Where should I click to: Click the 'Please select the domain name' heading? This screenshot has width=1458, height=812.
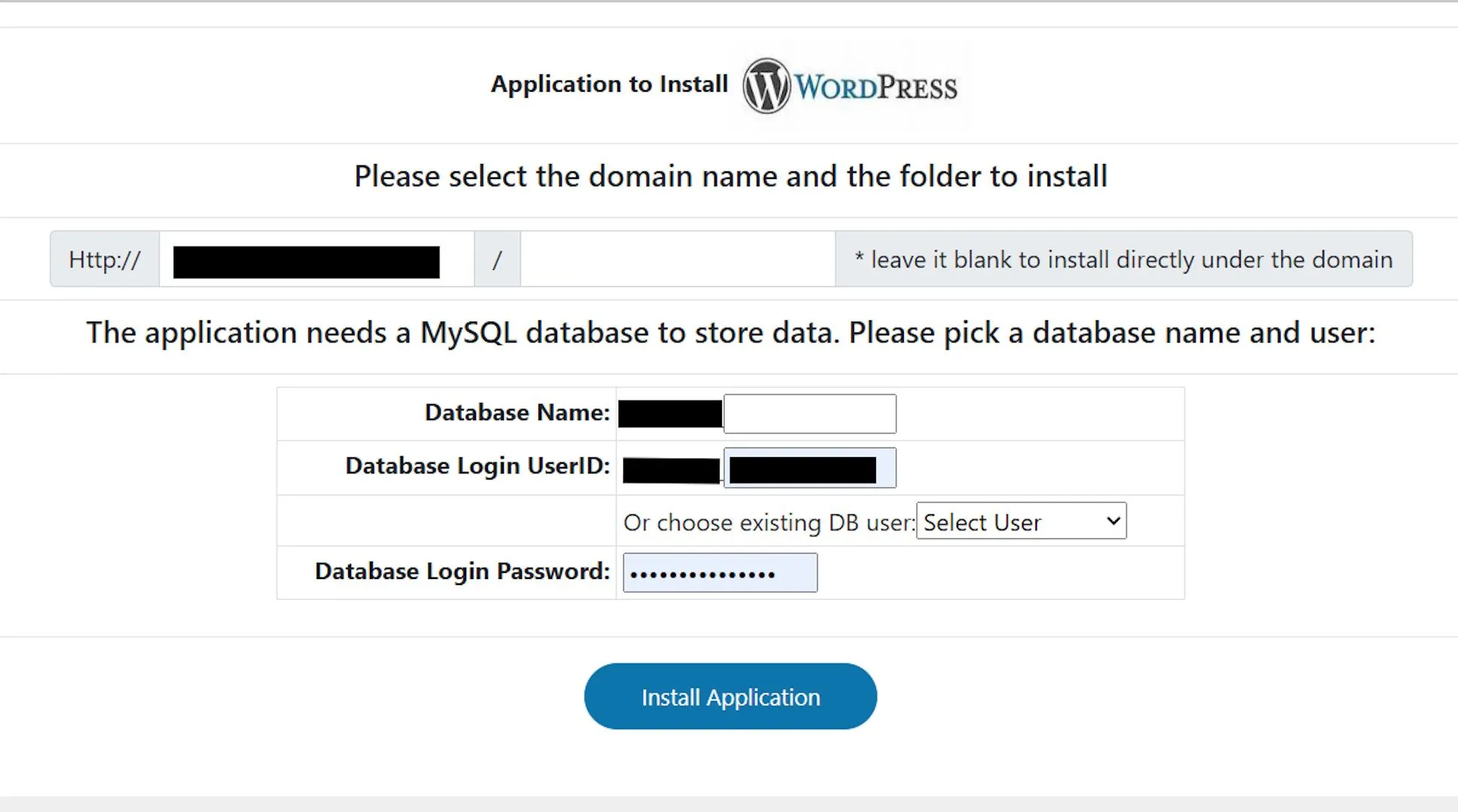click(730, 177)
